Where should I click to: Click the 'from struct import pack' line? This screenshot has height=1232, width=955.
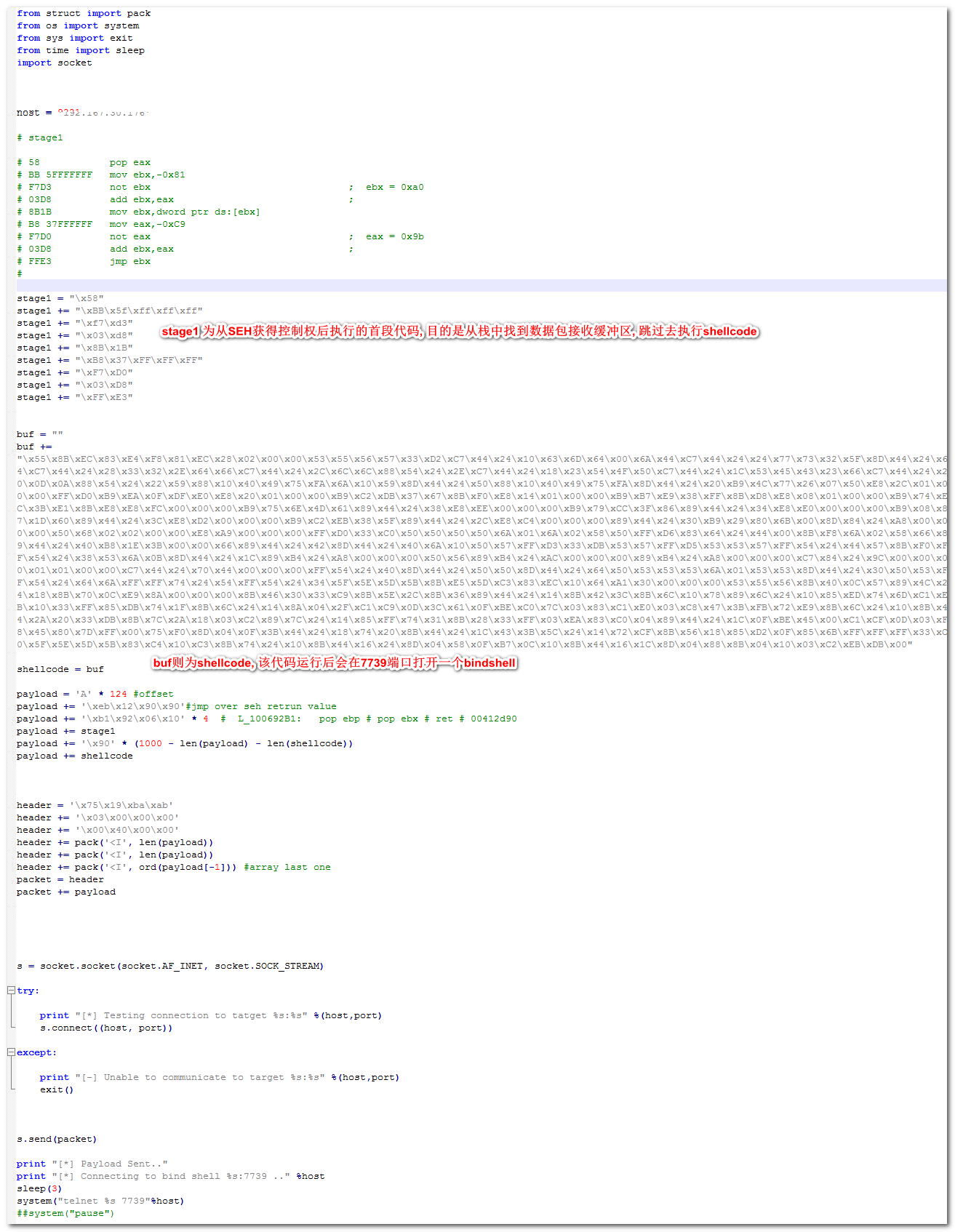84,13
